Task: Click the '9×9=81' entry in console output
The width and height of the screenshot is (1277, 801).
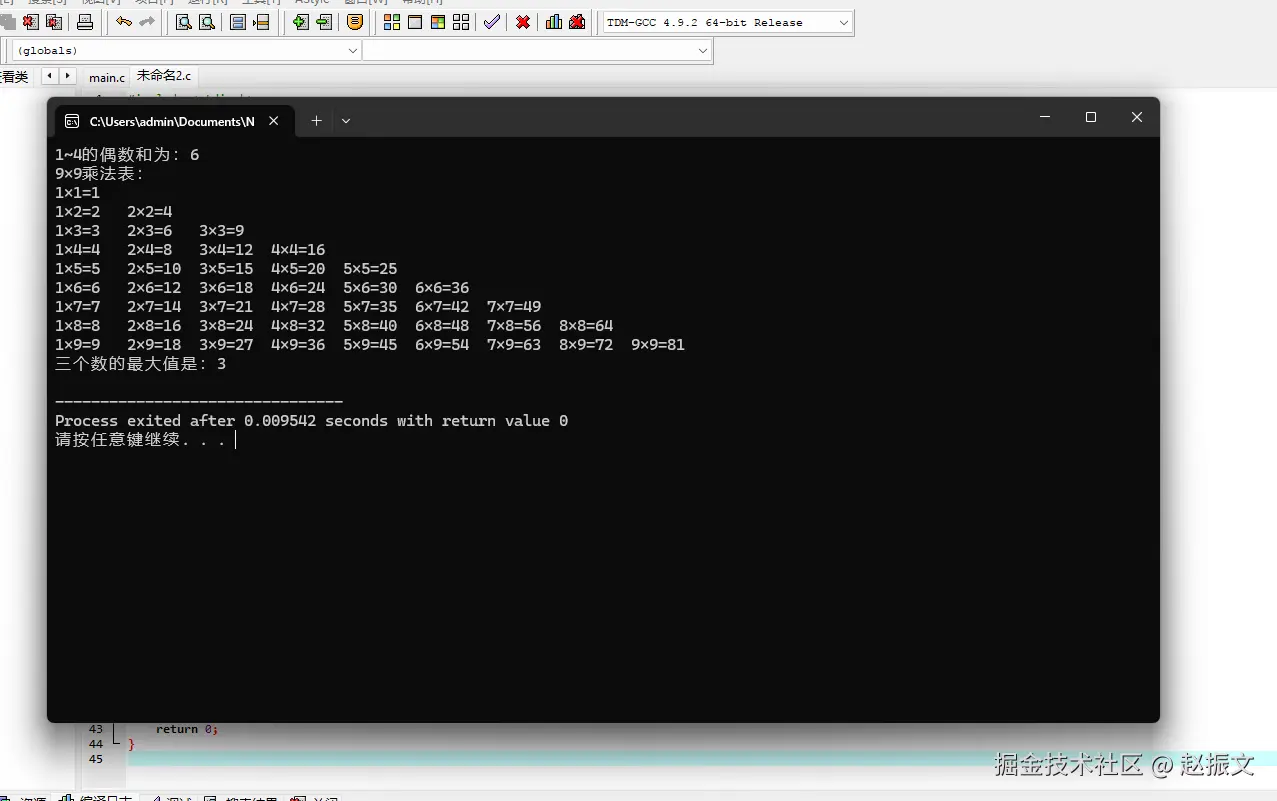Action: point(658,345)
